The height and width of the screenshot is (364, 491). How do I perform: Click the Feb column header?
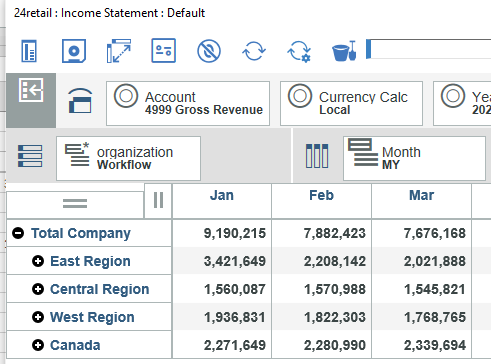[321, 195]
